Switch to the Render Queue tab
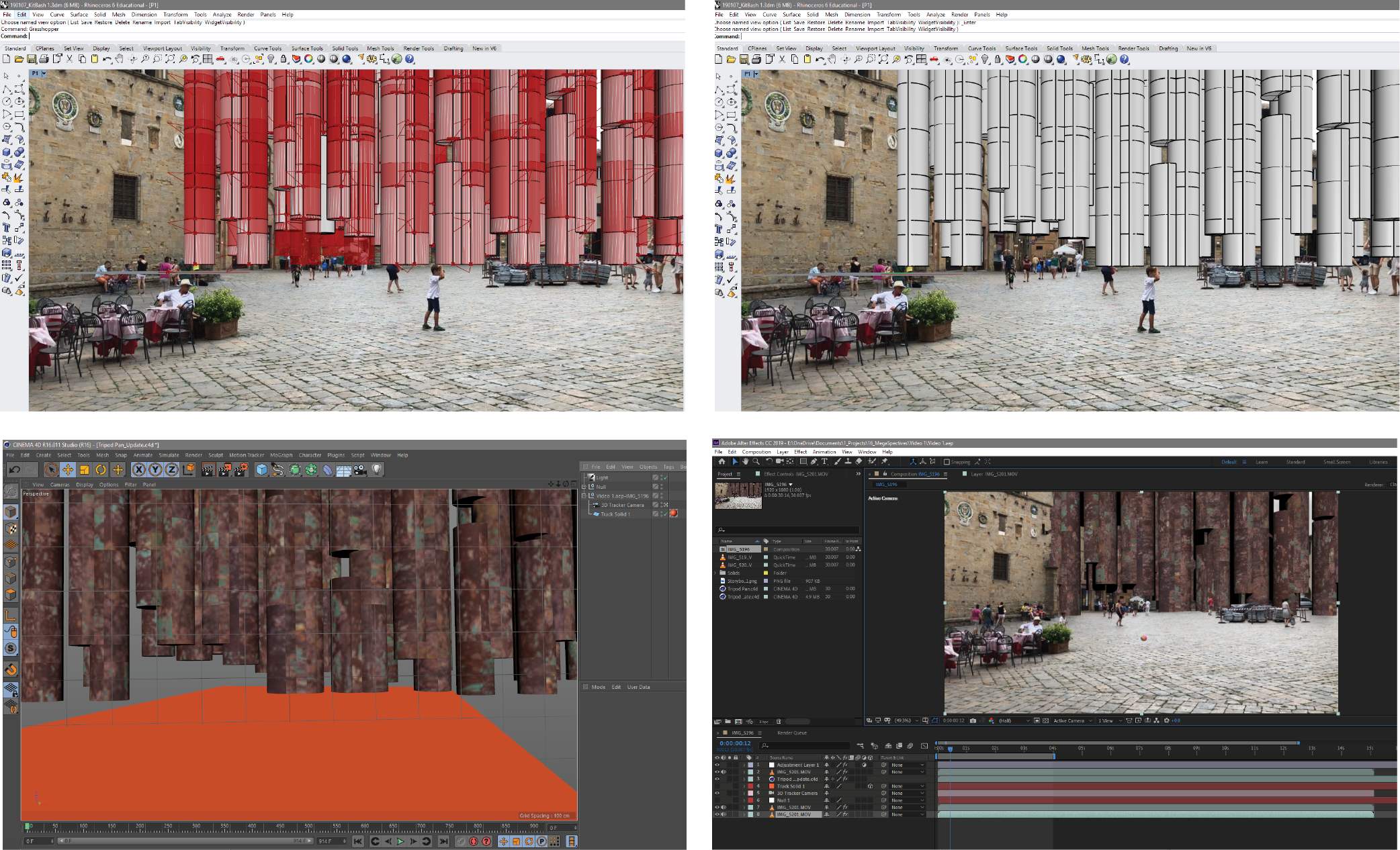 [791, 733]
